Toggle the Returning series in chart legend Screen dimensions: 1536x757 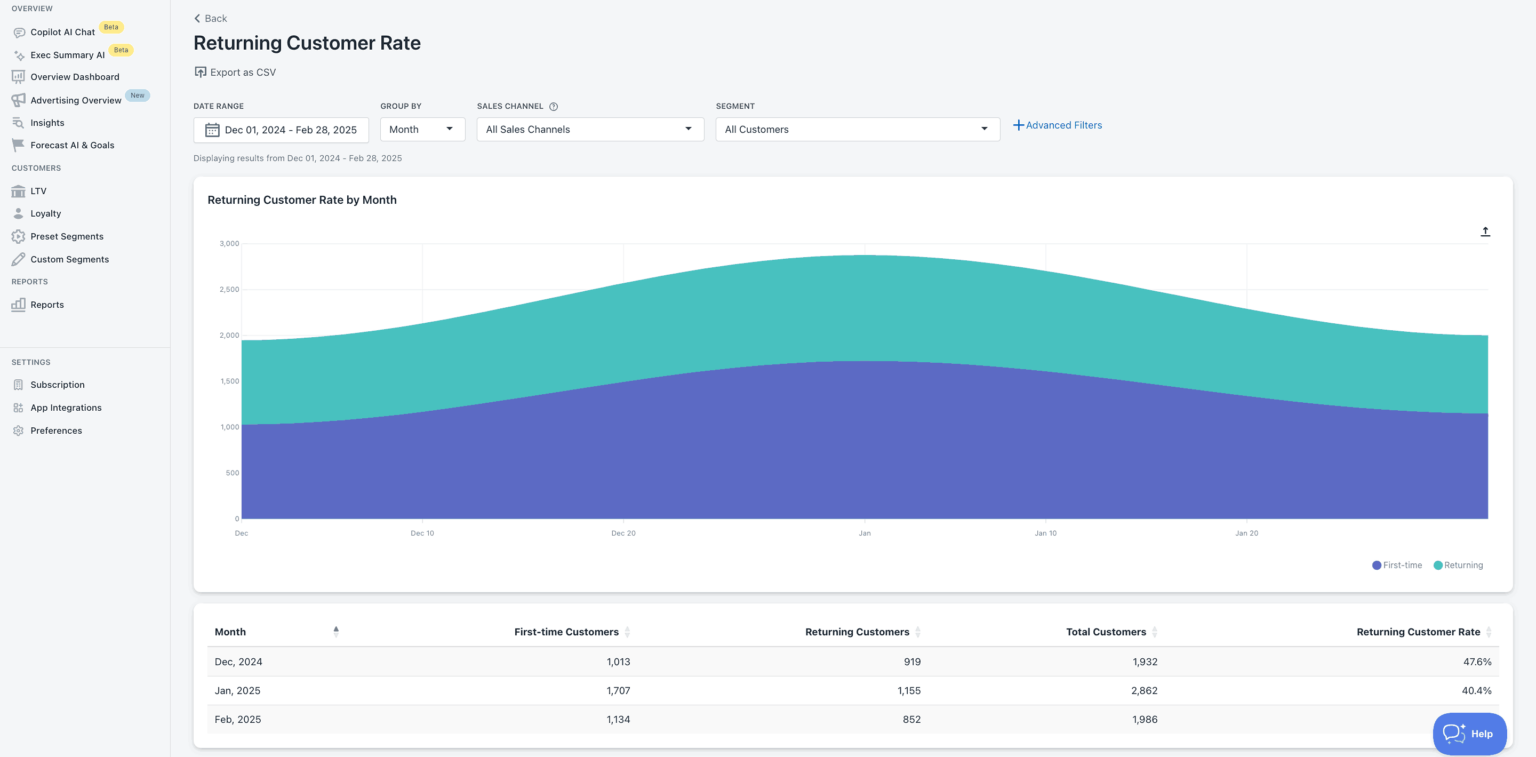click(x=1457, y=565)
